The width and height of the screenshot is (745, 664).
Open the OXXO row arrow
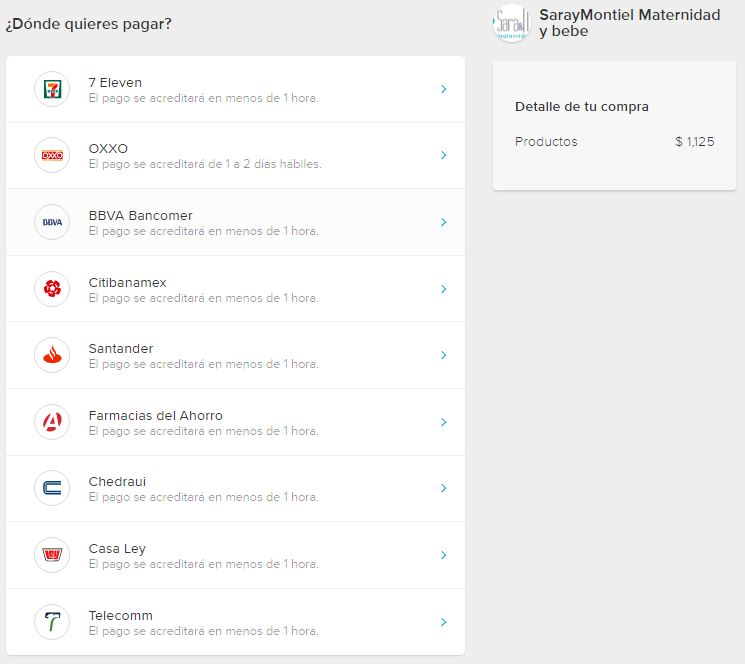pos(443,155)
